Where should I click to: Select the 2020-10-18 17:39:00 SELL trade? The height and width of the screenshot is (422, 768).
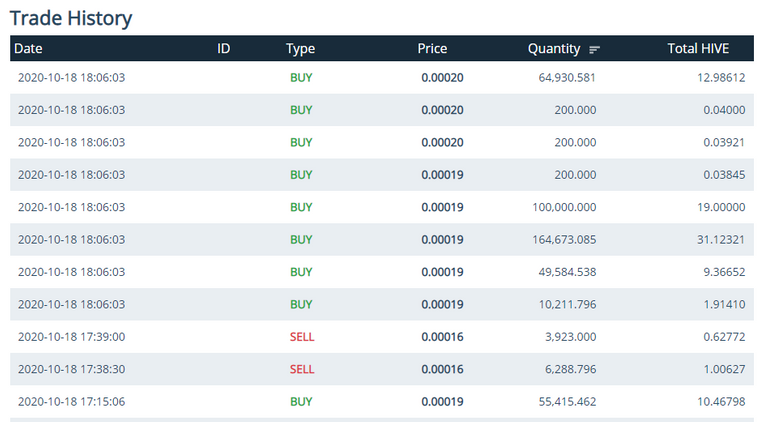click(x=382, y=337)
